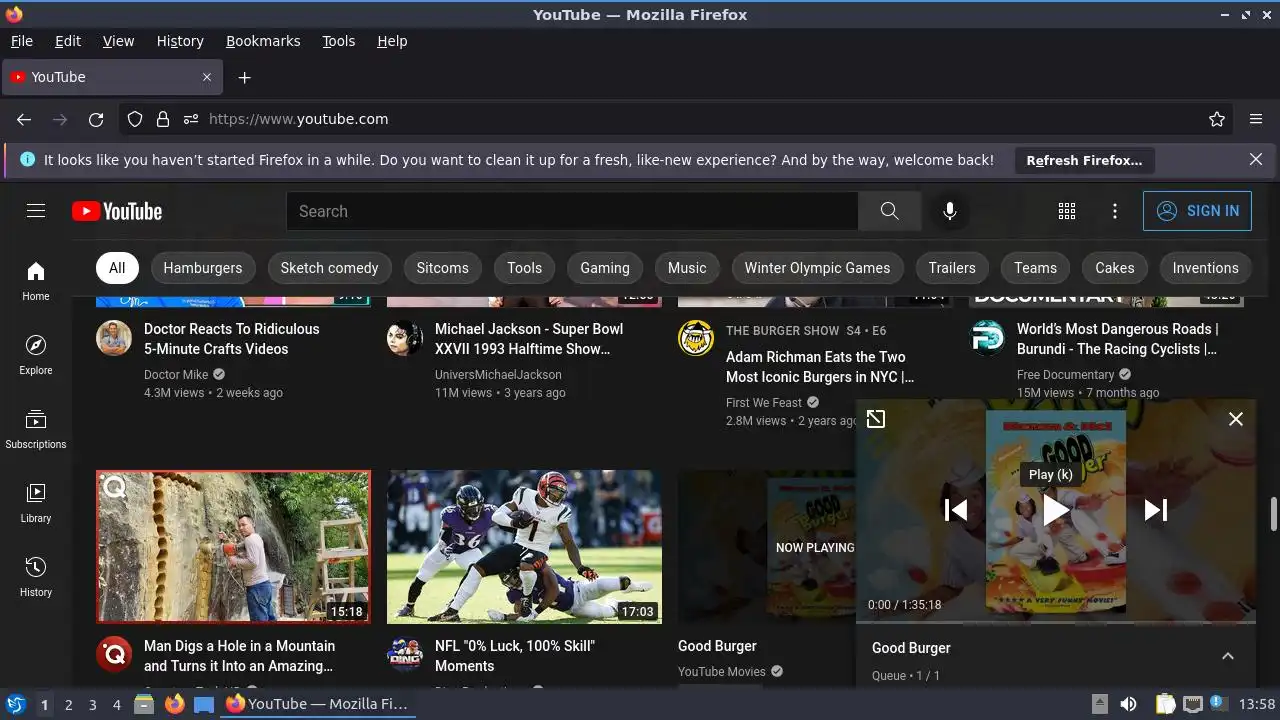This screenshot has width=1280, height=720.
Task: Reload the page
Action: pos(96,119)
